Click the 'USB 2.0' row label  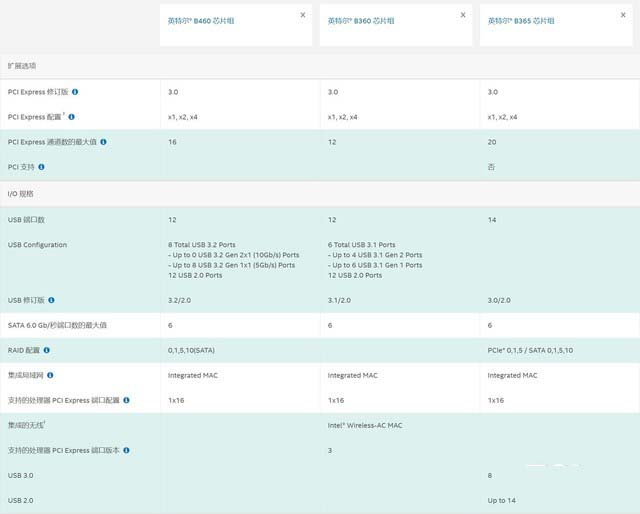(x=20, y=500)
